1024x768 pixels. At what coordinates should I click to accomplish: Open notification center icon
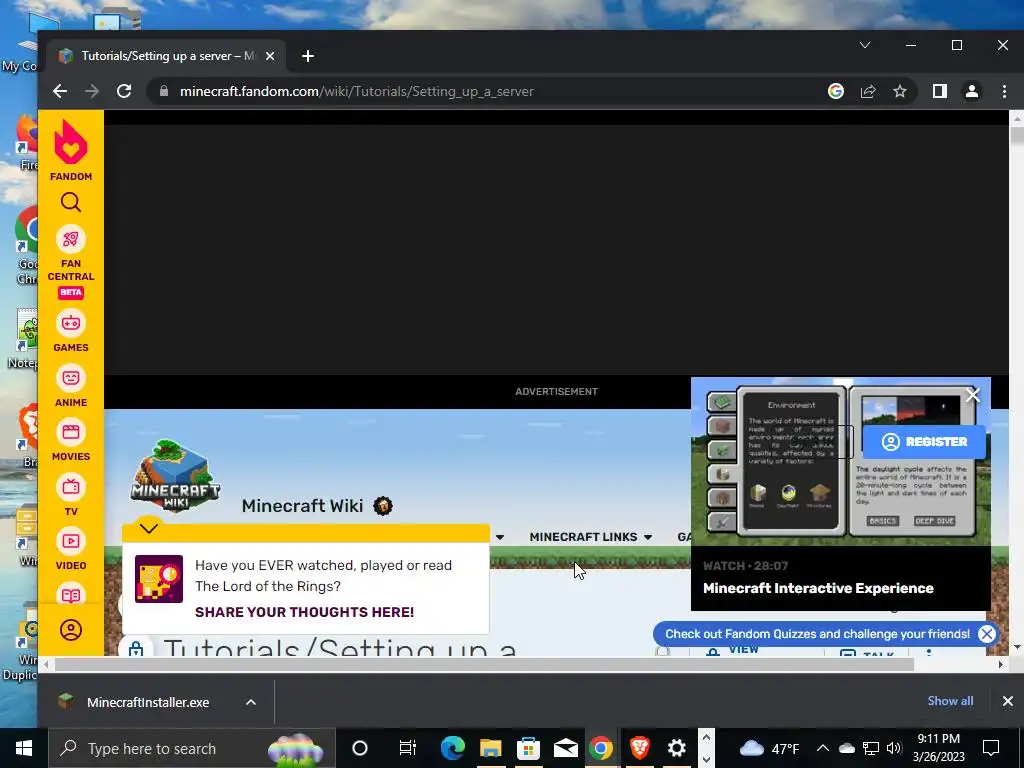coord(991,748)
